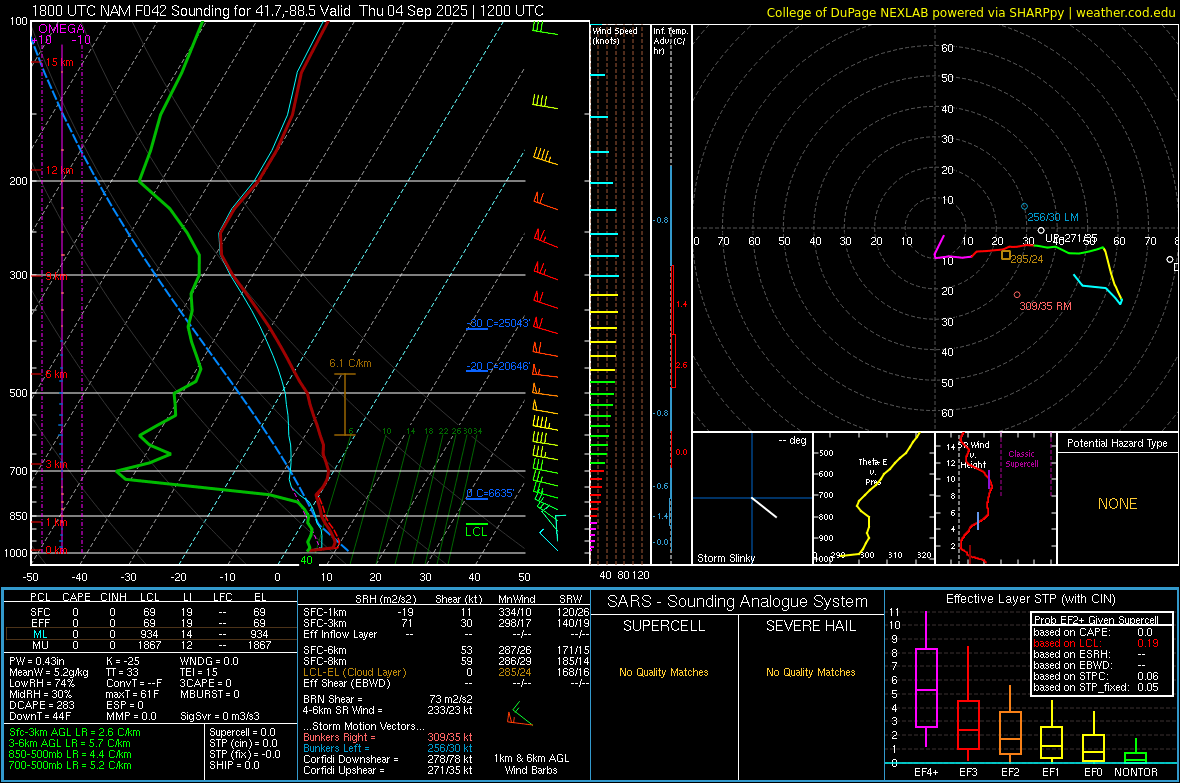Click the sounding title with 1800 UTC NAM F042
Screen dimensions: 1180x783
click(287, 11)
